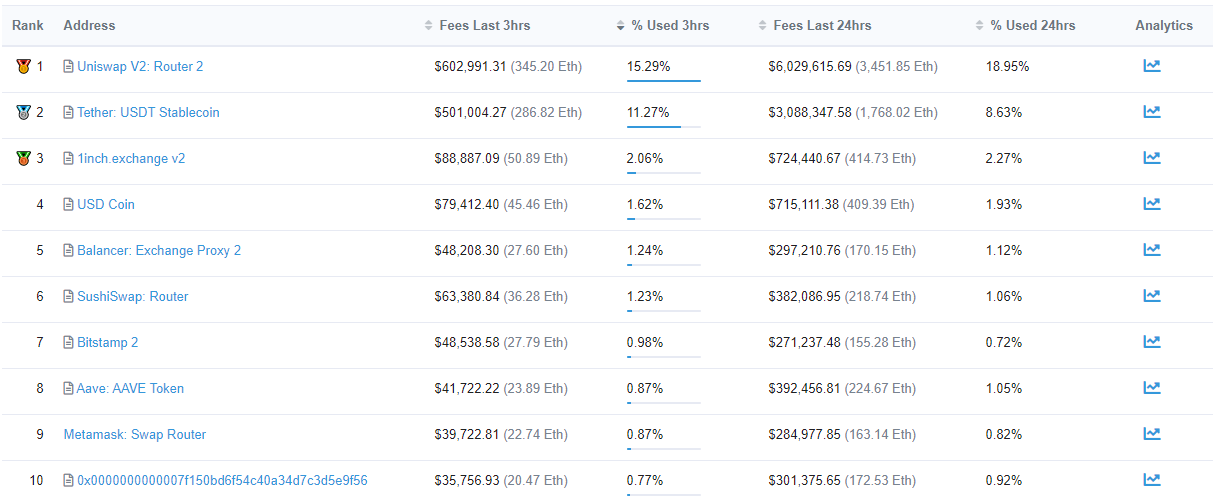This screenshot has width=1213, height=498.
Task: Open analytics chart for Metamask: Swap Router
Action: 1152,434
